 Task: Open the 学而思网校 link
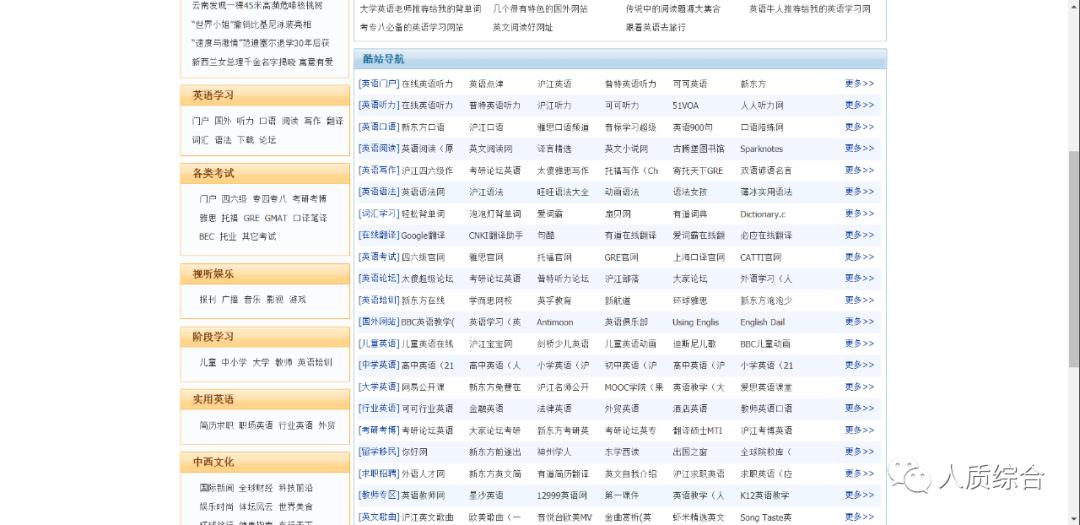click(490, 300)
